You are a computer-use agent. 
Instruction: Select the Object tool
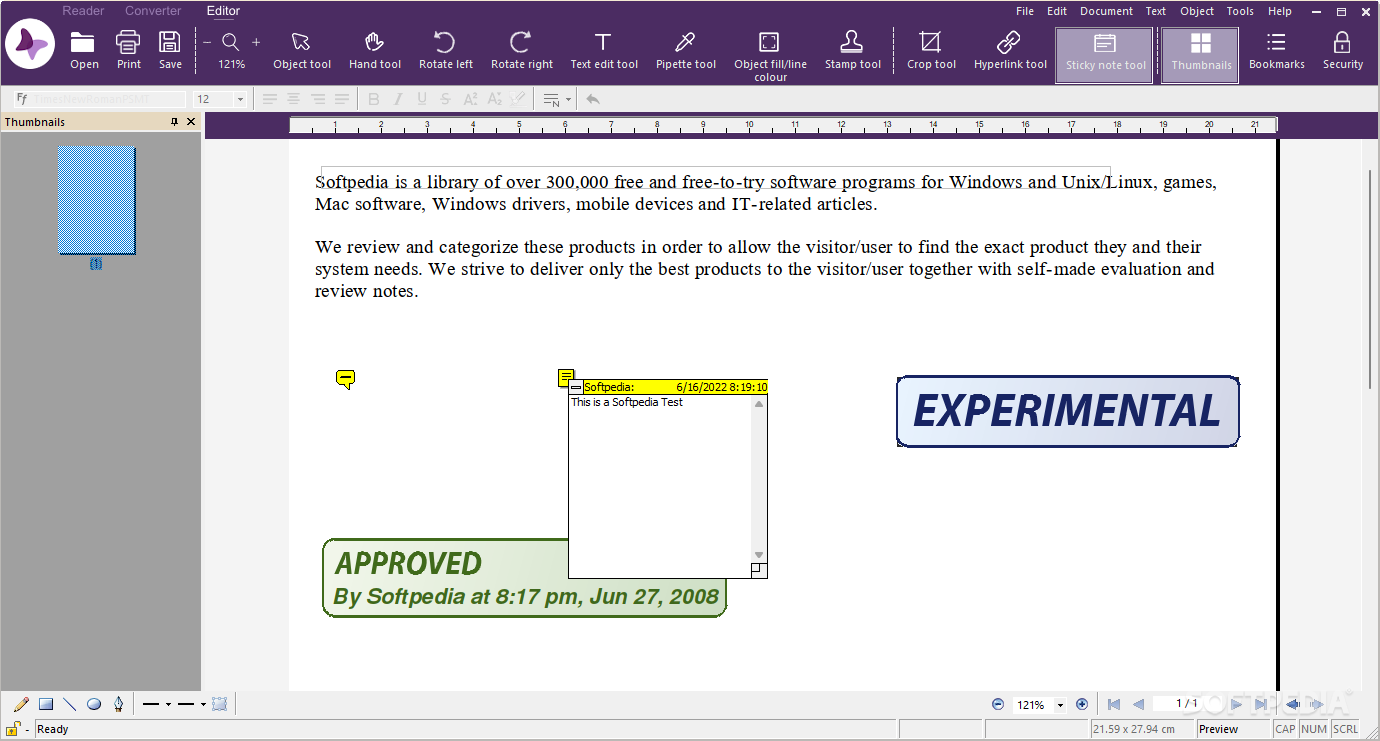click(x=302, y=50)
